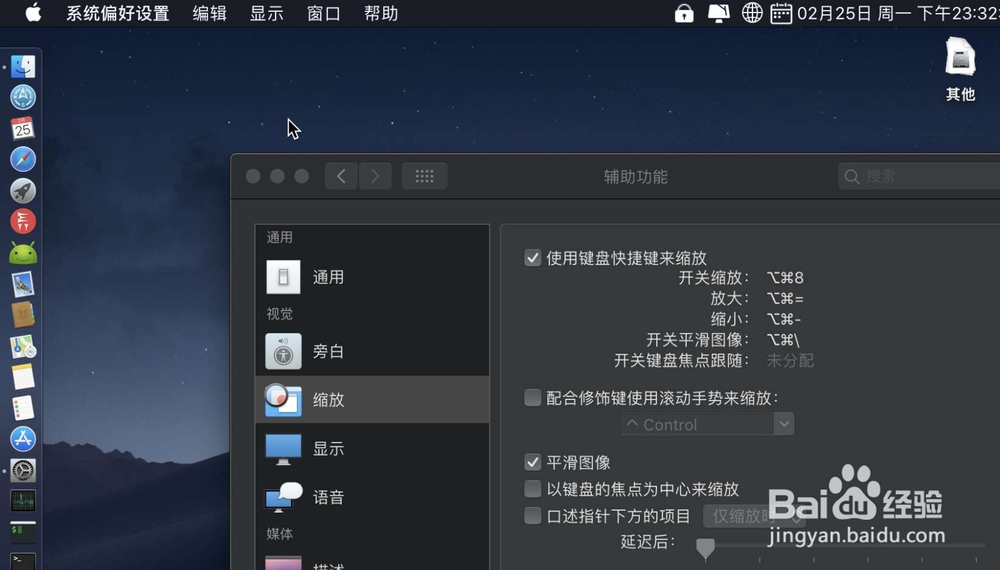
Task: Click the globe input source icon
Action: point(752,13)
